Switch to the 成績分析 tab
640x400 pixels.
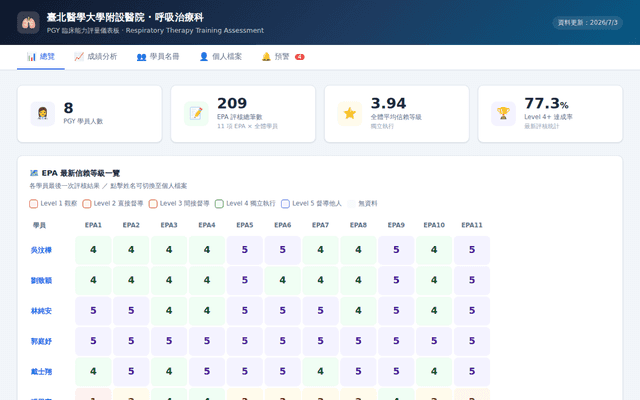pos(96,57)
